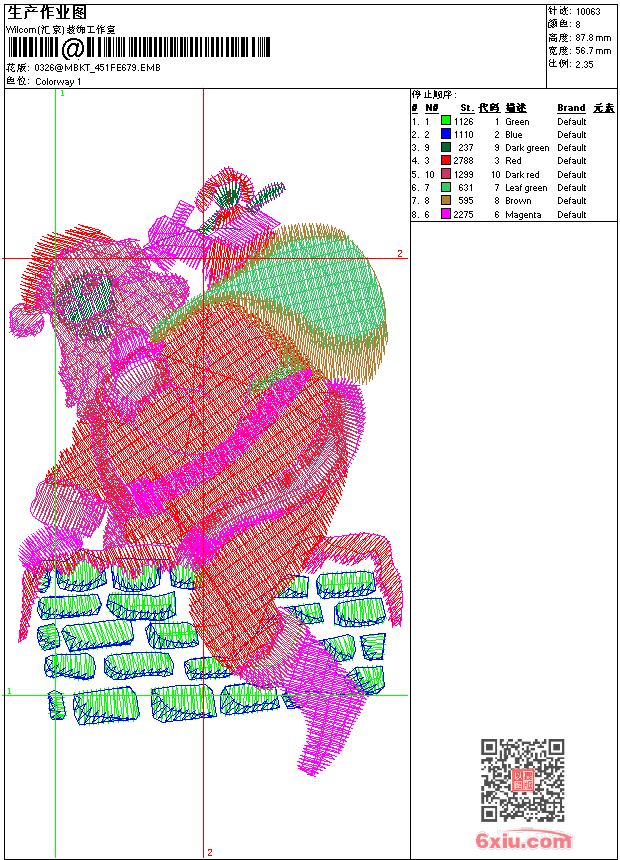Select the height value 87.8 mm
The height and width of the screenshot is (860, 620).
[x=593, y=38]
